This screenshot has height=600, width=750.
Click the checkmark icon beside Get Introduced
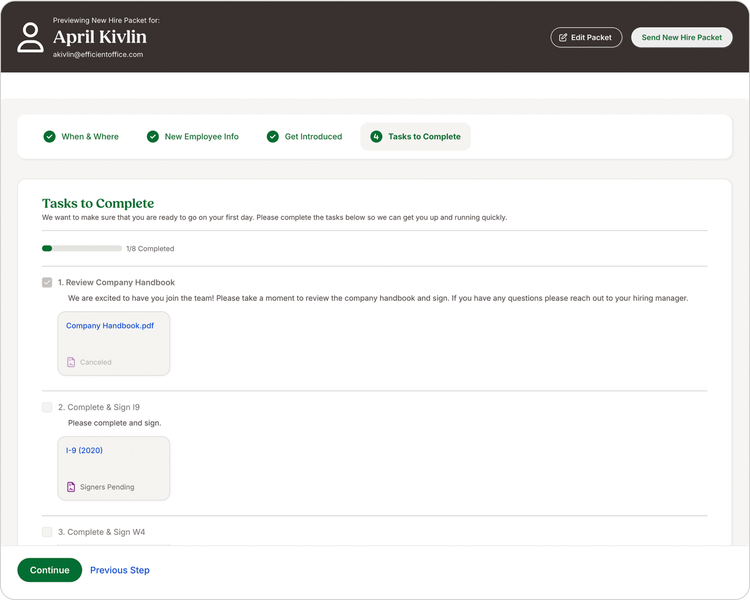click(x=273, y=136)
